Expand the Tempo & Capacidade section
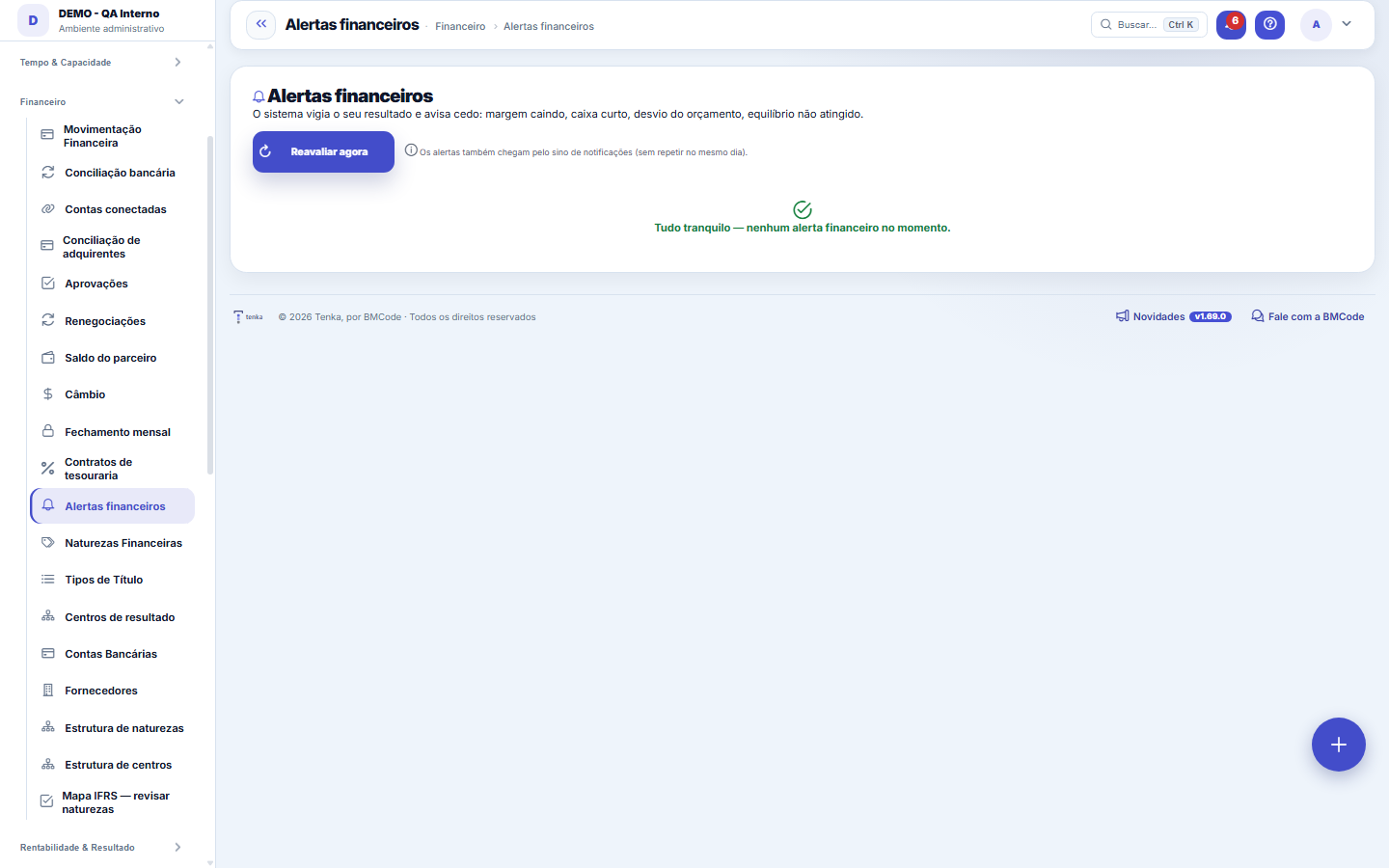The image size is (1389, 868). [x=102, y=63]
